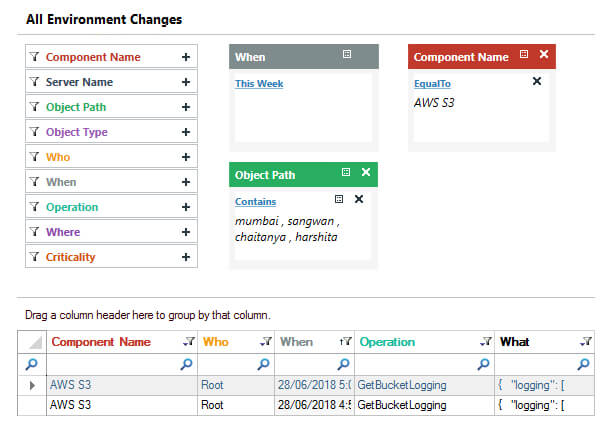Add an Object Path filter with plus

(186, 107)
